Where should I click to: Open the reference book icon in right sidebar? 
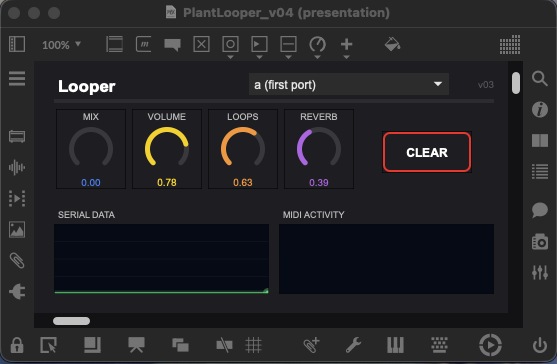[540, 141]
